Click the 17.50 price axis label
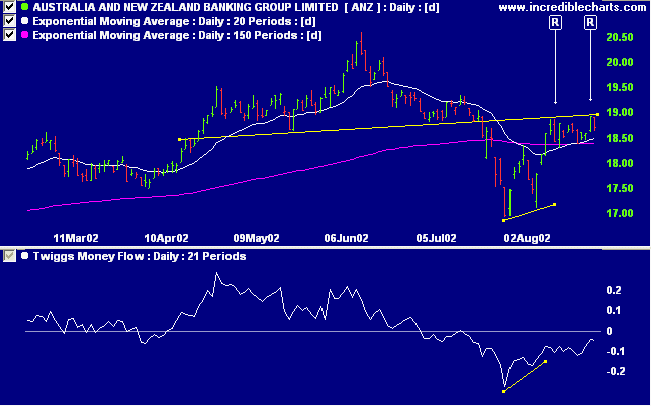Image resolution: width=651 pixels, height=406 pixels. (620, 188)
